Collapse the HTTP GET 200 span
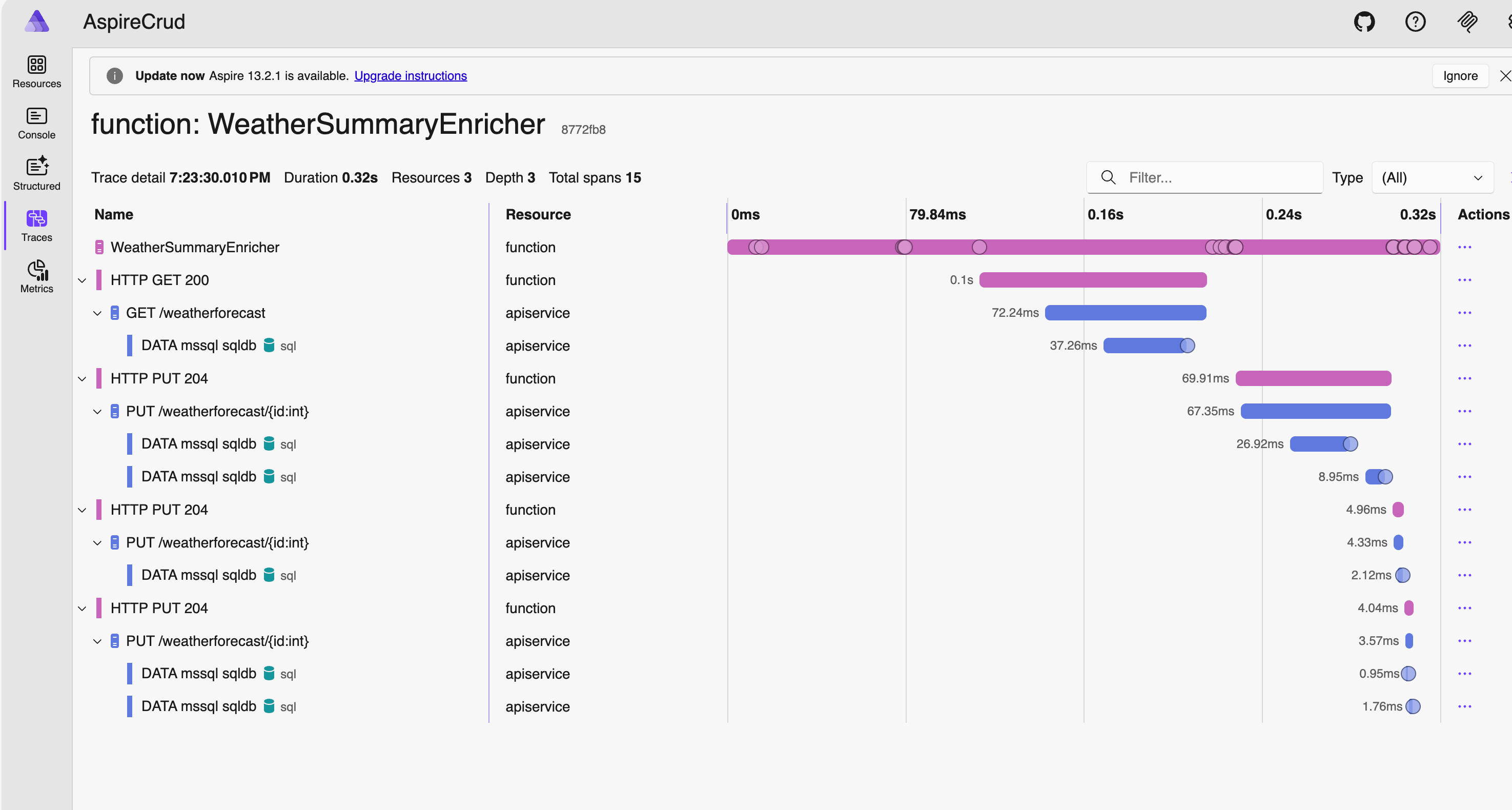The height and width of the screenshot is (810, 1512). point(82,280)
